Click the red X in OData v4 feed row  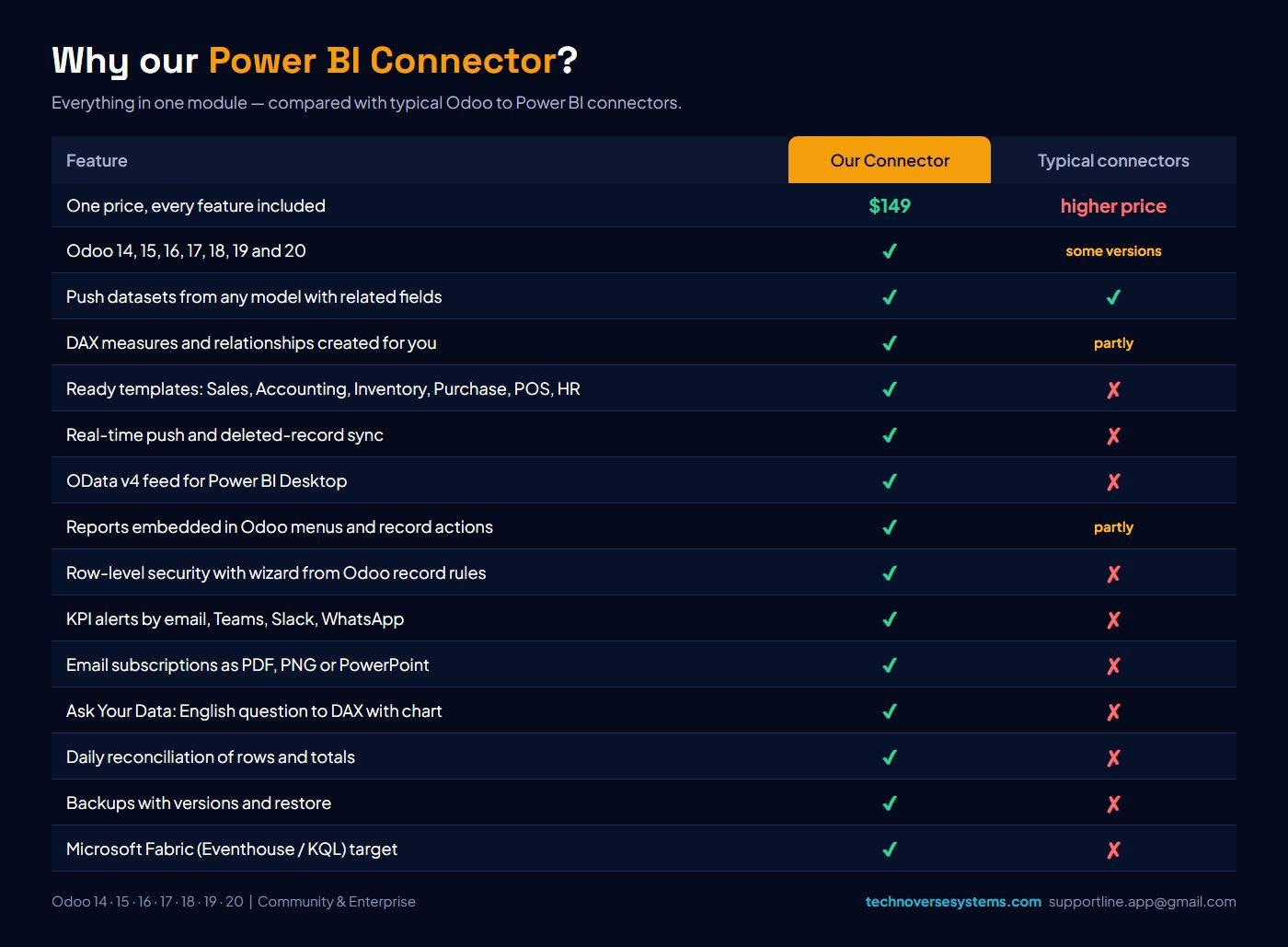(x=1113, y=481)
